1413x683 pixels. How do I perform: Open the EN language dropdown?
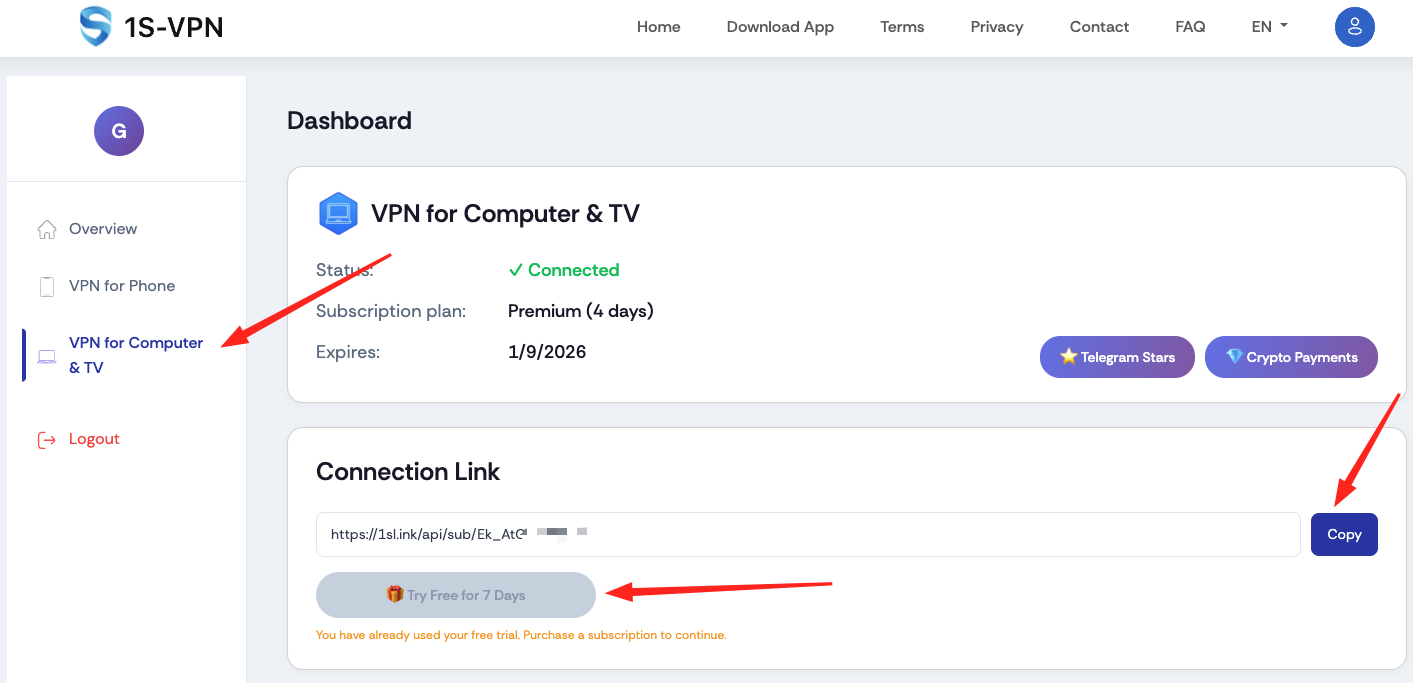[1268, 26]
